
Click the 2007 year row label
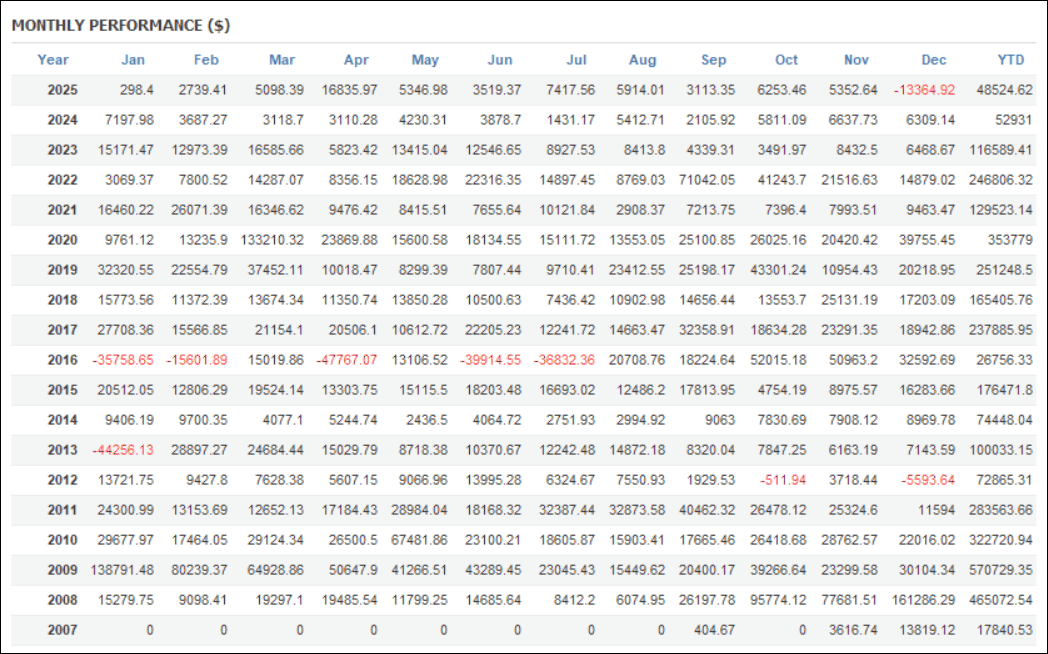point(62,630)
